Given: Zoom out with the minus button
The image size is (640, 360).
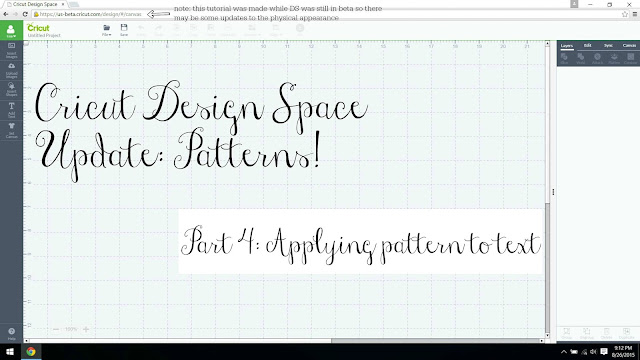Looking at the screenshot, I should pos(56,329).
